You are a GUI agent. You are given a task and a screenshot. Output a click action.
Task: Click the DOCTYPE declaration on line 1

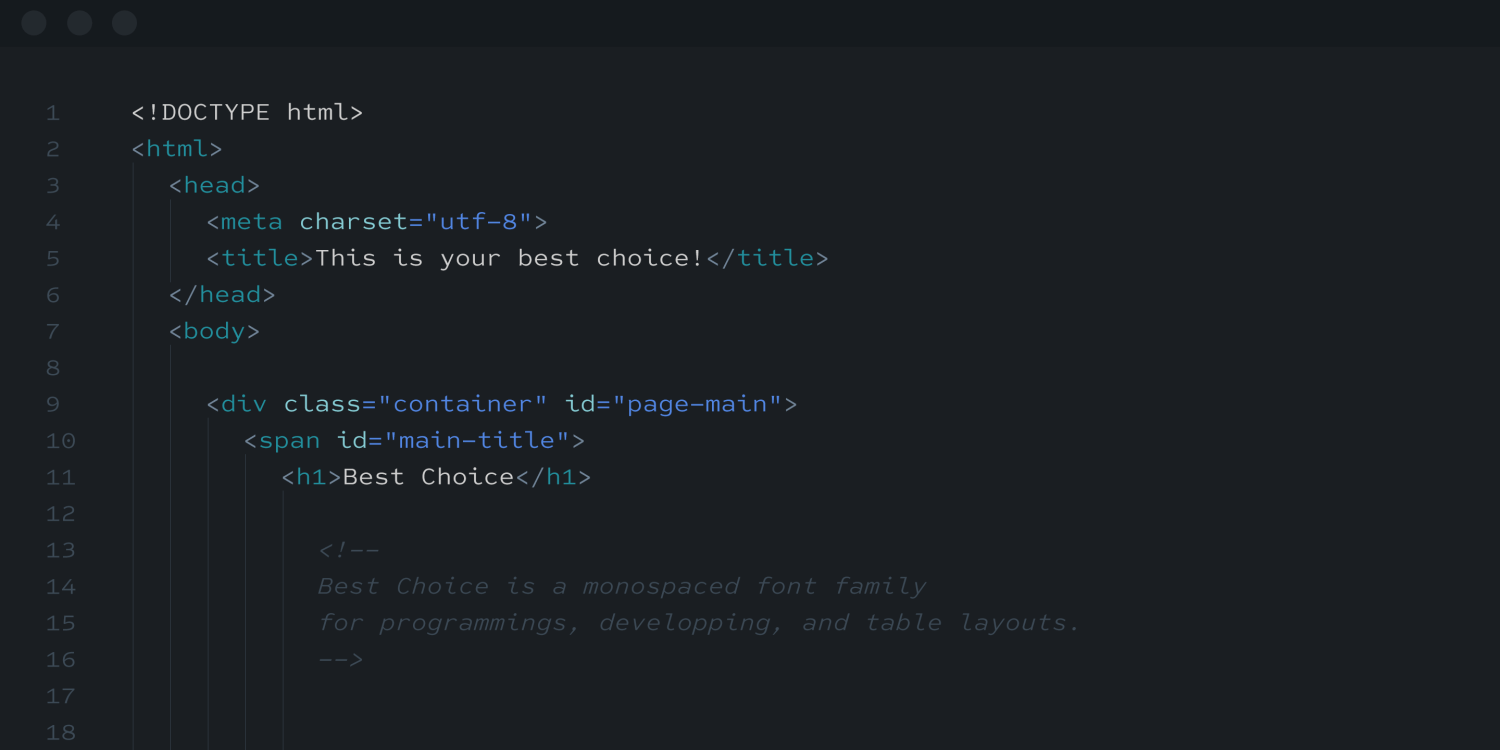tap(246, 112)
